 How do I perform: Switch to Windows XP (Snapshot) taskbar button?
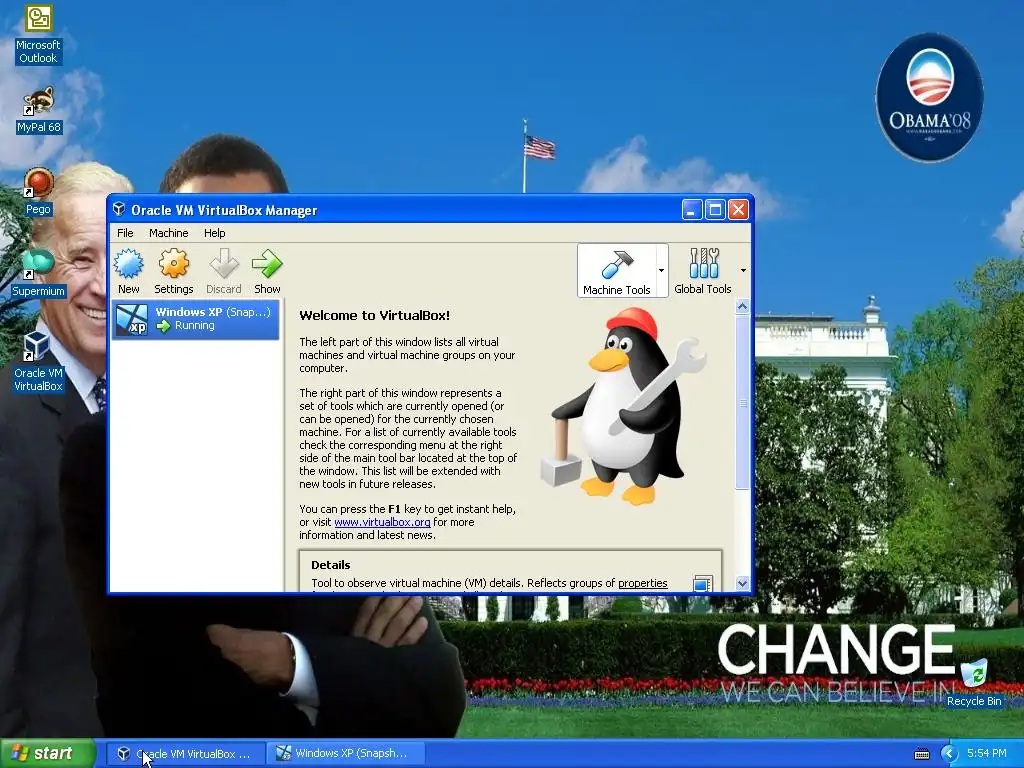[344, 754]
